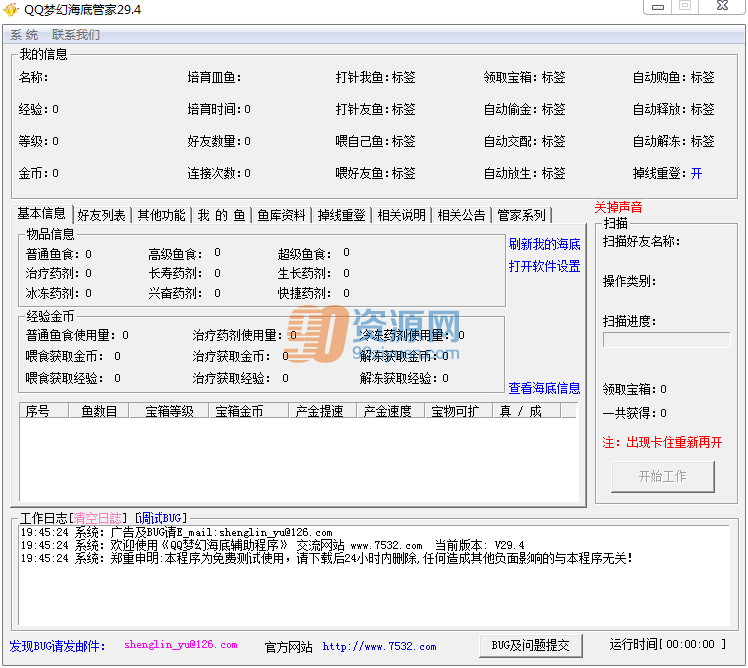This screenshot has height=668, width=748.
Task: Click the 喂好友鱼 标签 value
Action: 404,173
